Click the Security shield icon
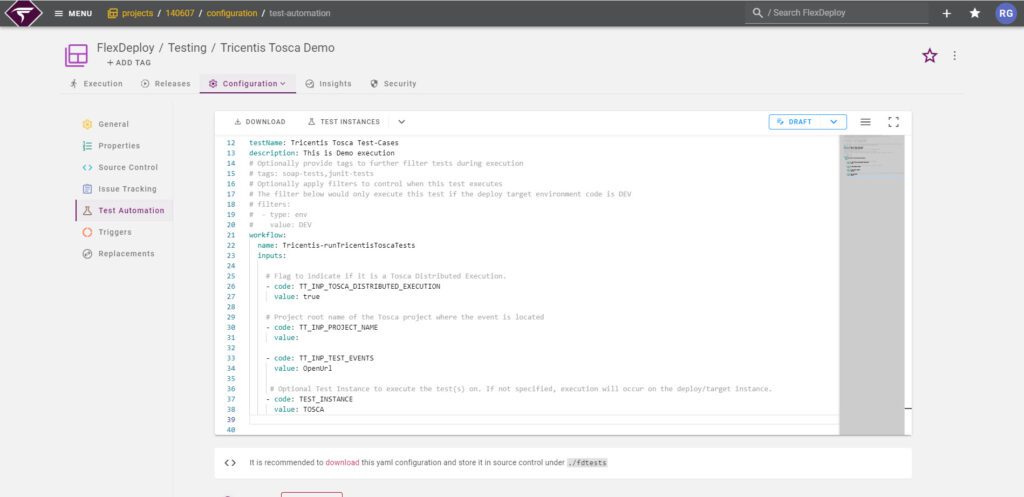Image resolution: width=1024 pixels, height=497 pixels. coord(374,84)
